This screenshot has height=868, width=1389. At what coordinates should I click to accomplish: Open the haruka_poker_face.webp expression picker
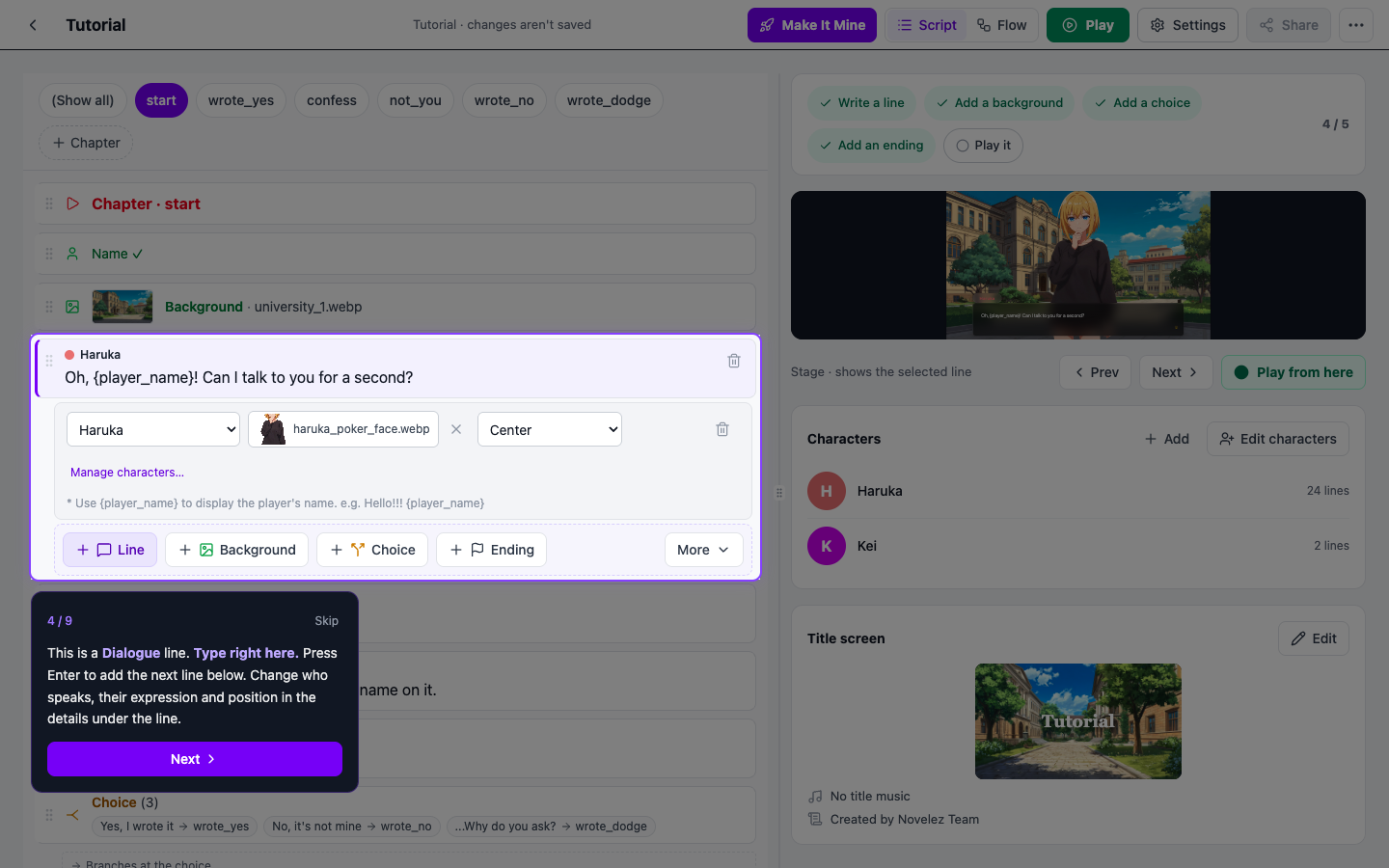point(343,429)
